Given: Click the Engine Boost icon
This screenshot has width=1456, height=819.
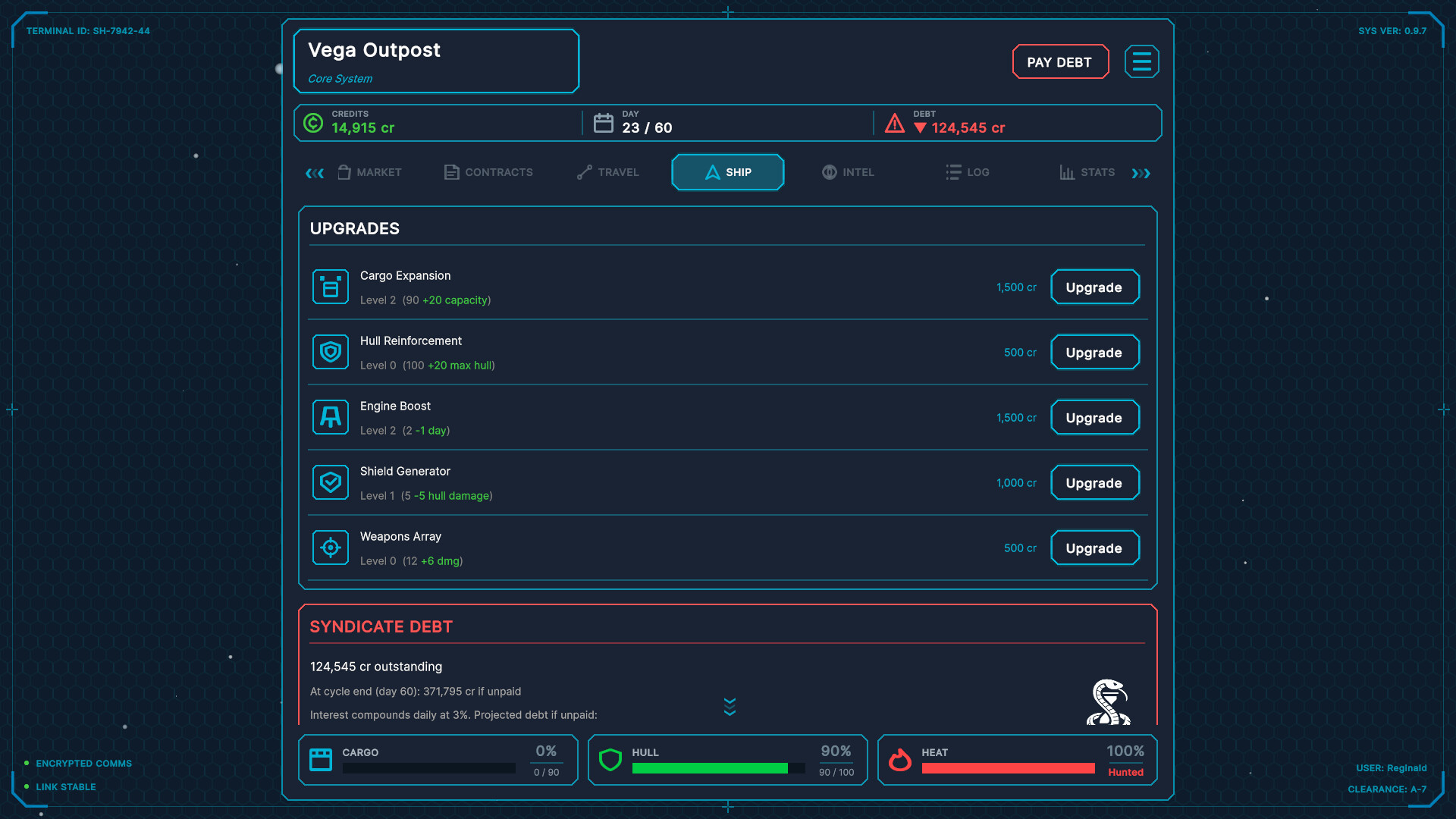Looking at the screenshot, I should pos(331,418).
